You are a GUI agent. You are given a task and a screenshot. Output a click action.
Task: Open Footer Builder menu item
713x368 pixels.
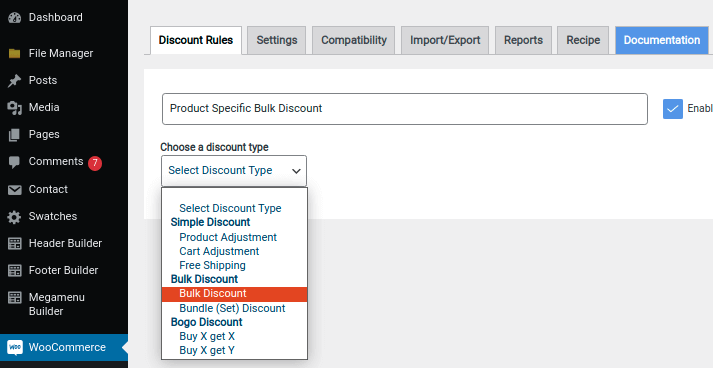(x=64, y=271)
